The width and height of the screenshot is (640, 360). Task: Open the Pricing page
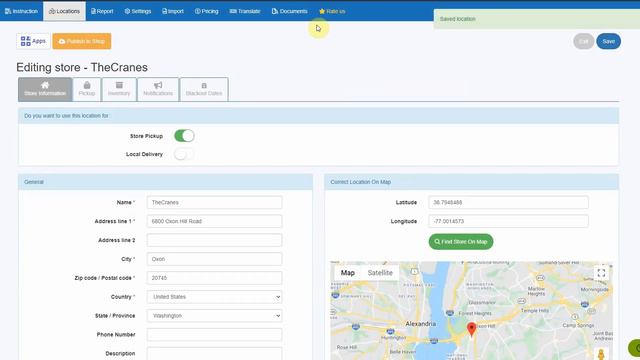(207, 11)
